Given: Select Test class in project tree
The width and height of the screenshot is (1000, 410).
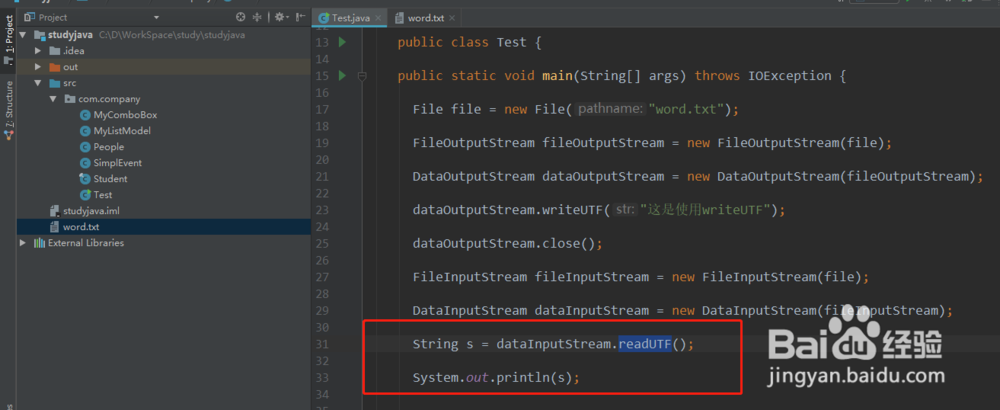Looking at the screenshot, I should [x=103, y=195].
